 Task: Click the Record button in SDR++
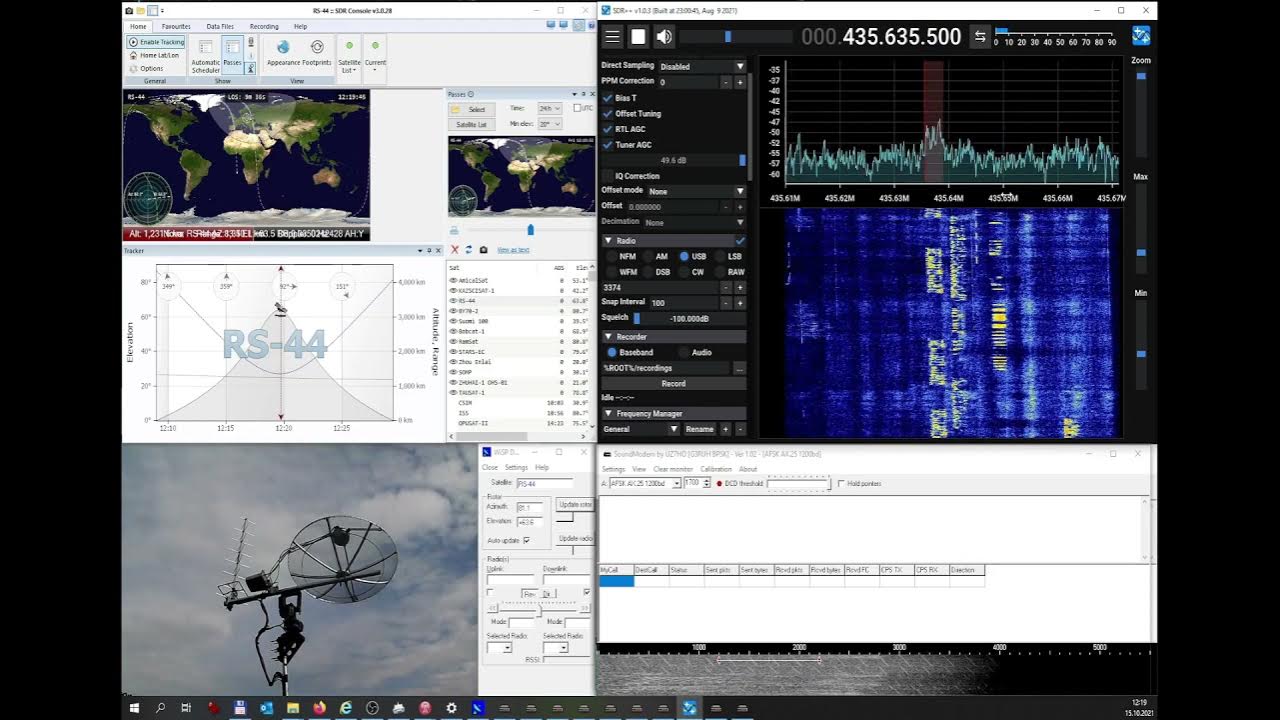click(673, 383)
